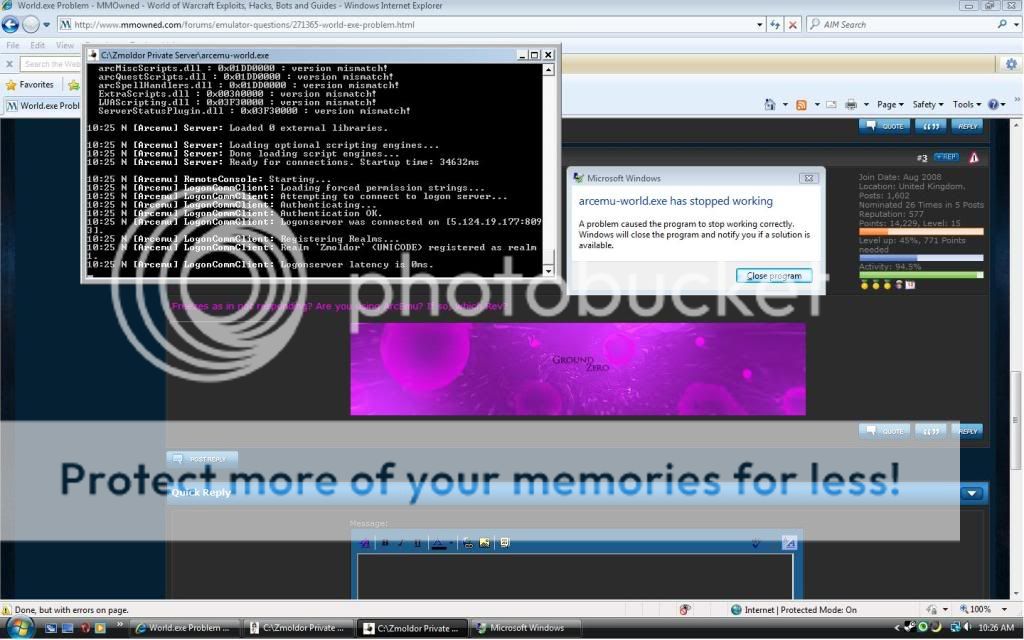Click the orange RSS Feeds icon
Screen dimensions: 1024x640
click(801, 104)
